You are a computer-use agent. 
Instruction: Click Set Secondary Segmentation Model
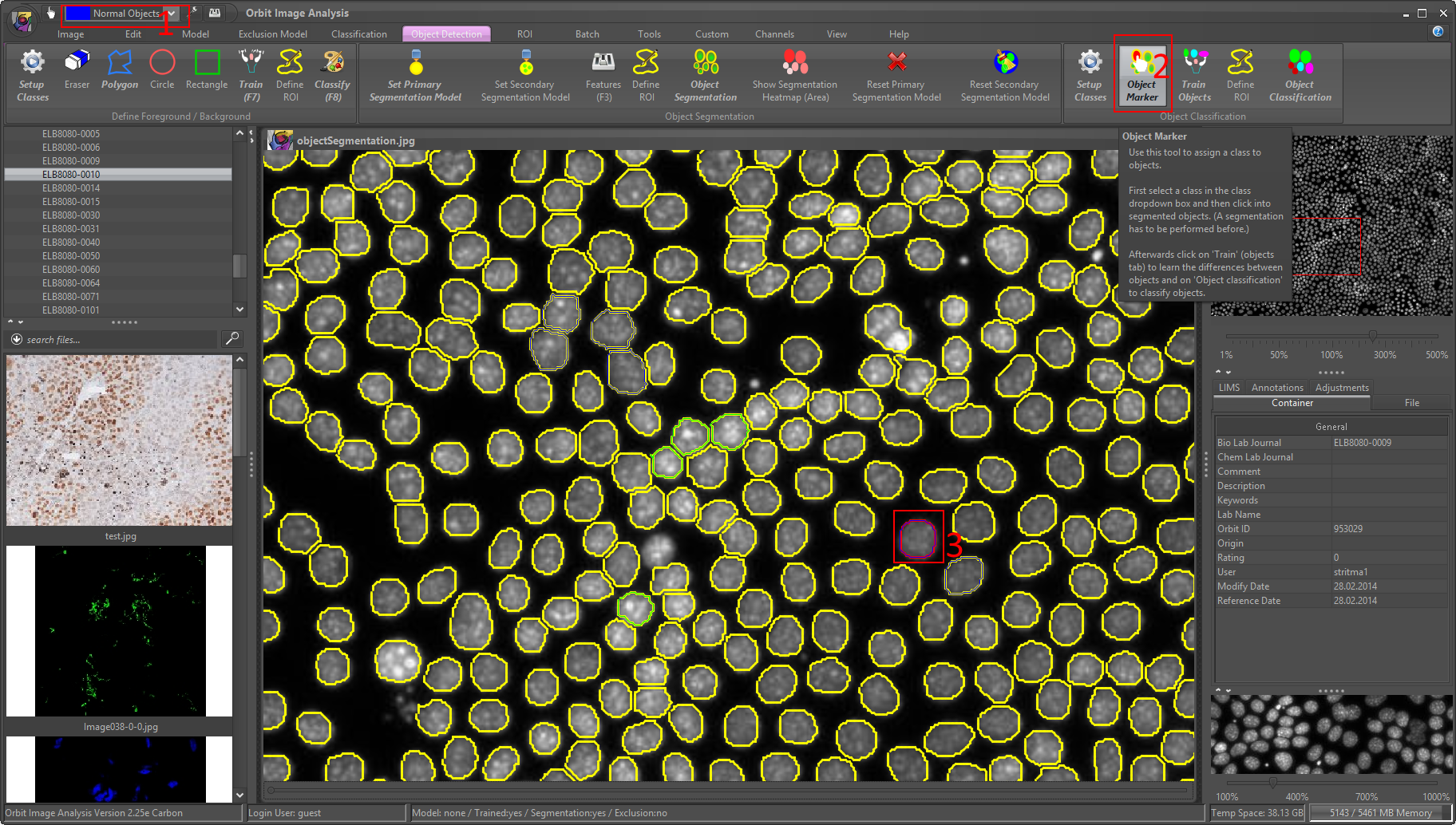pyautogui.click(x=525, y=77)
